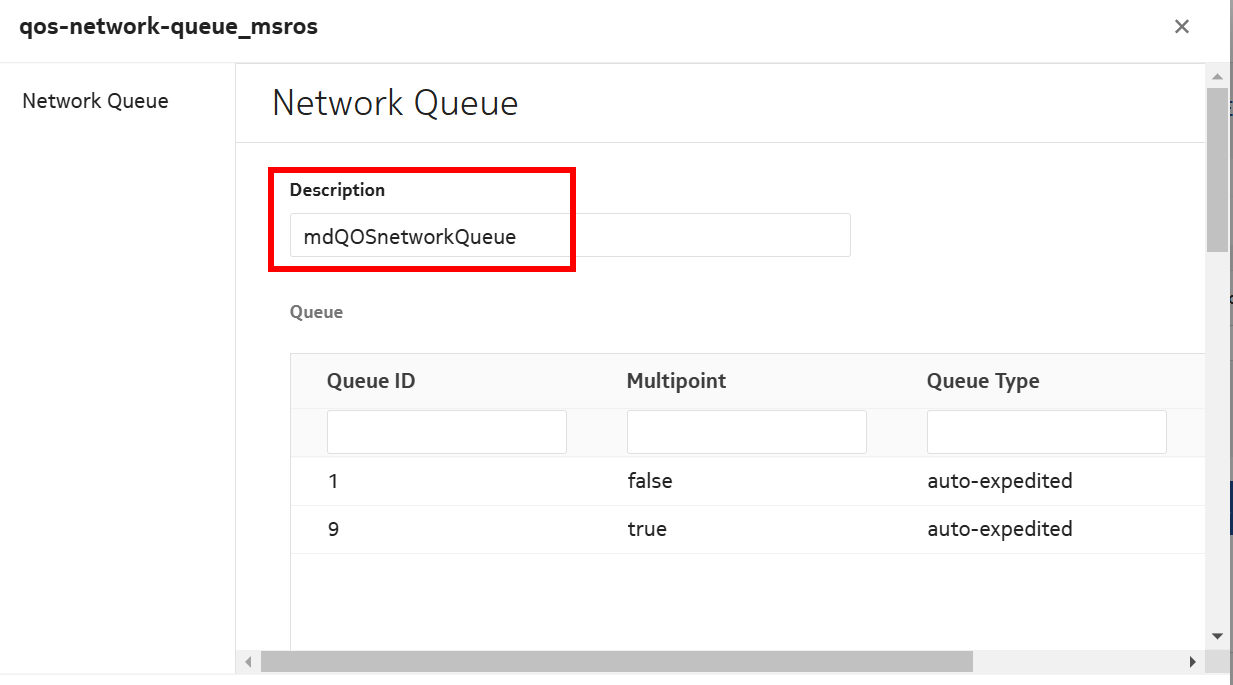Sort by the Multipoint column header
The image size is (1233, 685).
point(676,381)
